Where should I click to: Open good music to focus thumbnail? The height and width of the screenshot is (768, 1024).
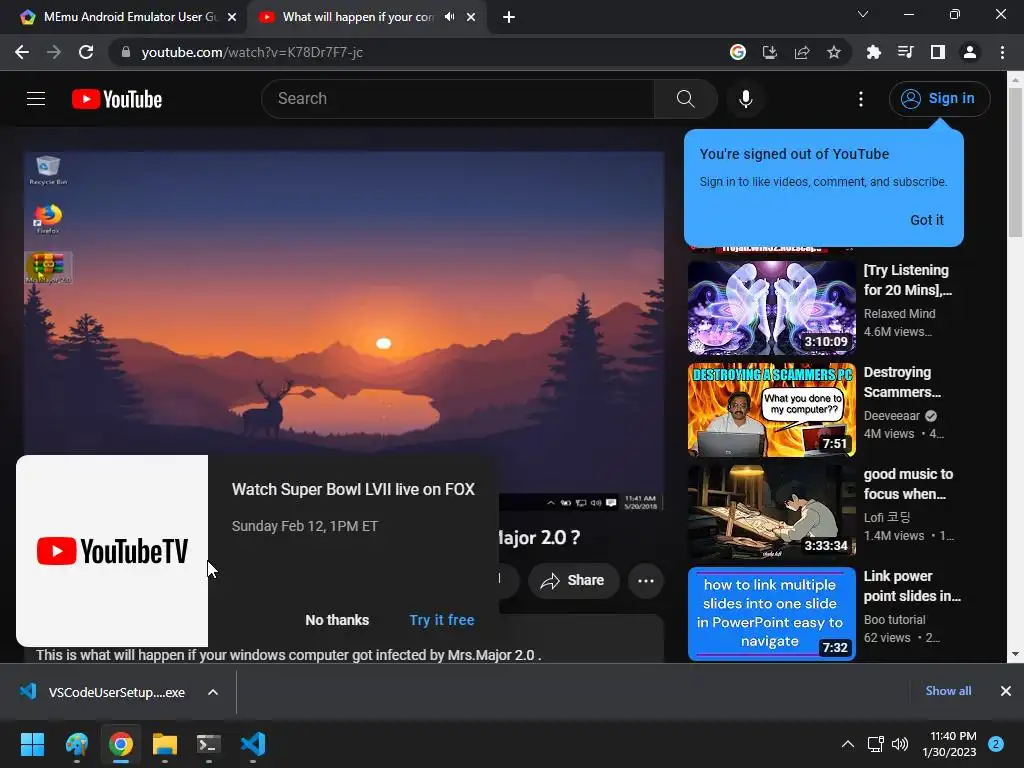(x=771, y=511)
